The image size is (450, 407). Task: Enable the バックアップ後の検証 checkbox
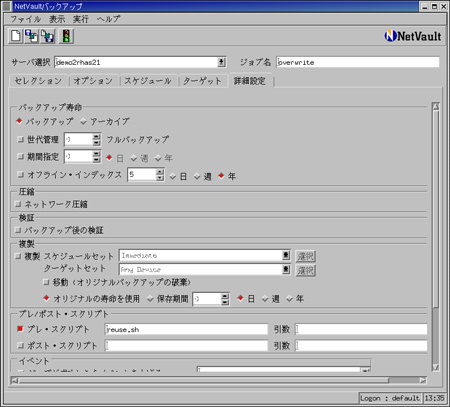(18, 230)
